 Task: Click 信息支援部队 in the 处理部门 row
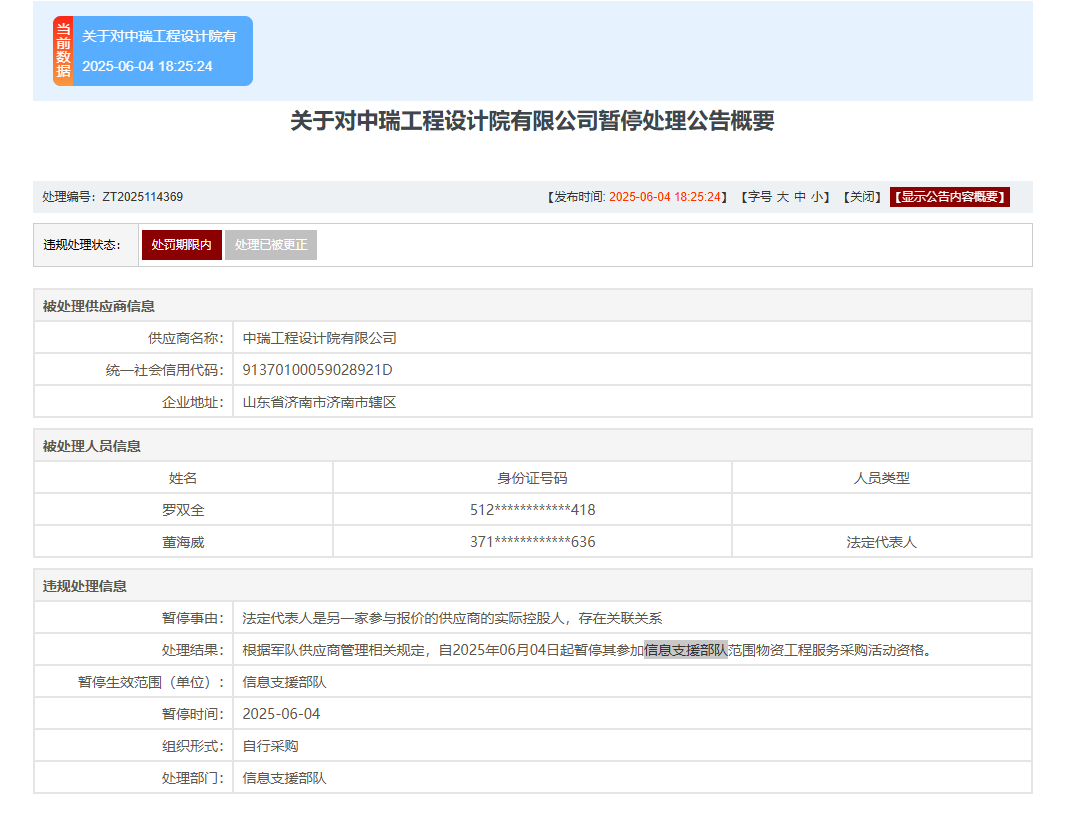(284, 779)
